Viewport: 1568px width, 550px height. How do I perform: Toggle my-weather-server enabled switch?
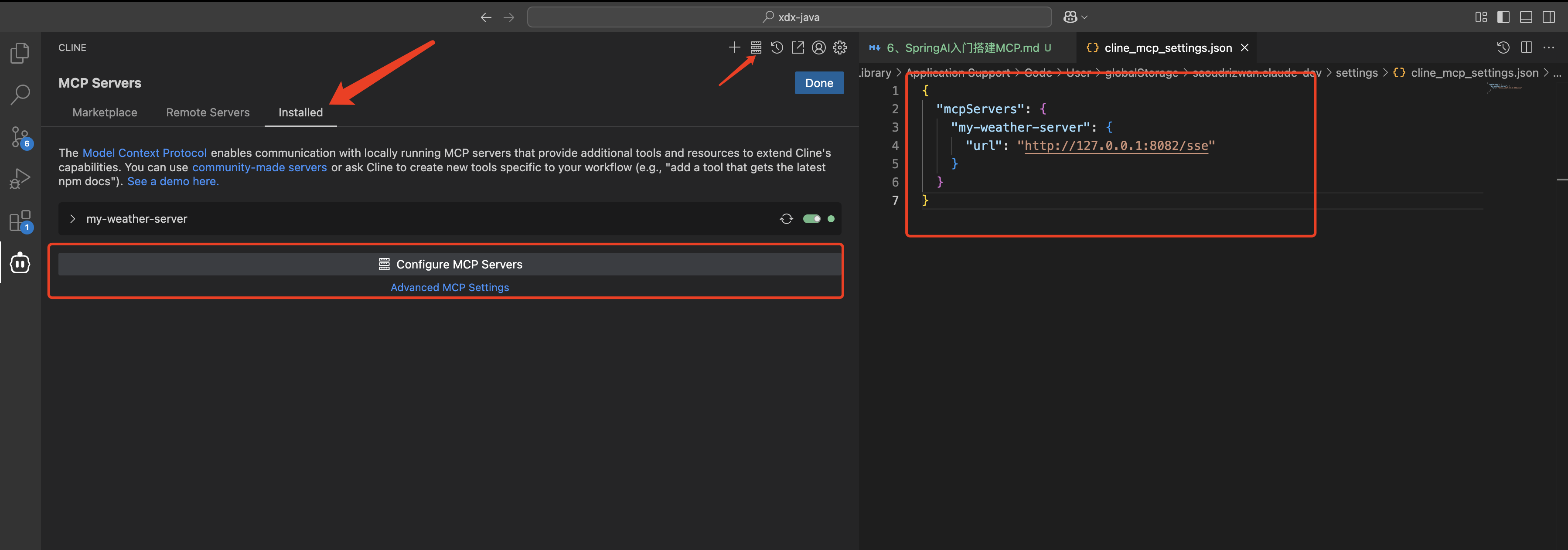tap(811, 219)
